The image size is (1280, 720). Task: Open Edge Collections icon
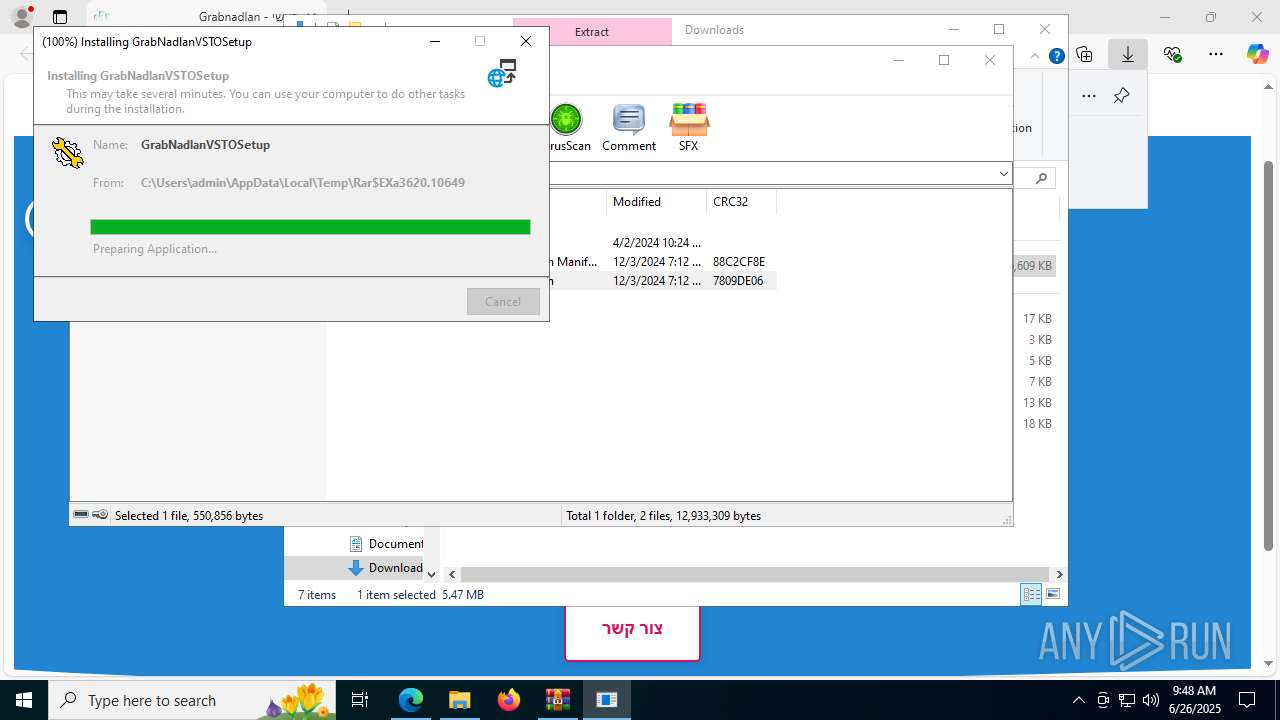1084,55
